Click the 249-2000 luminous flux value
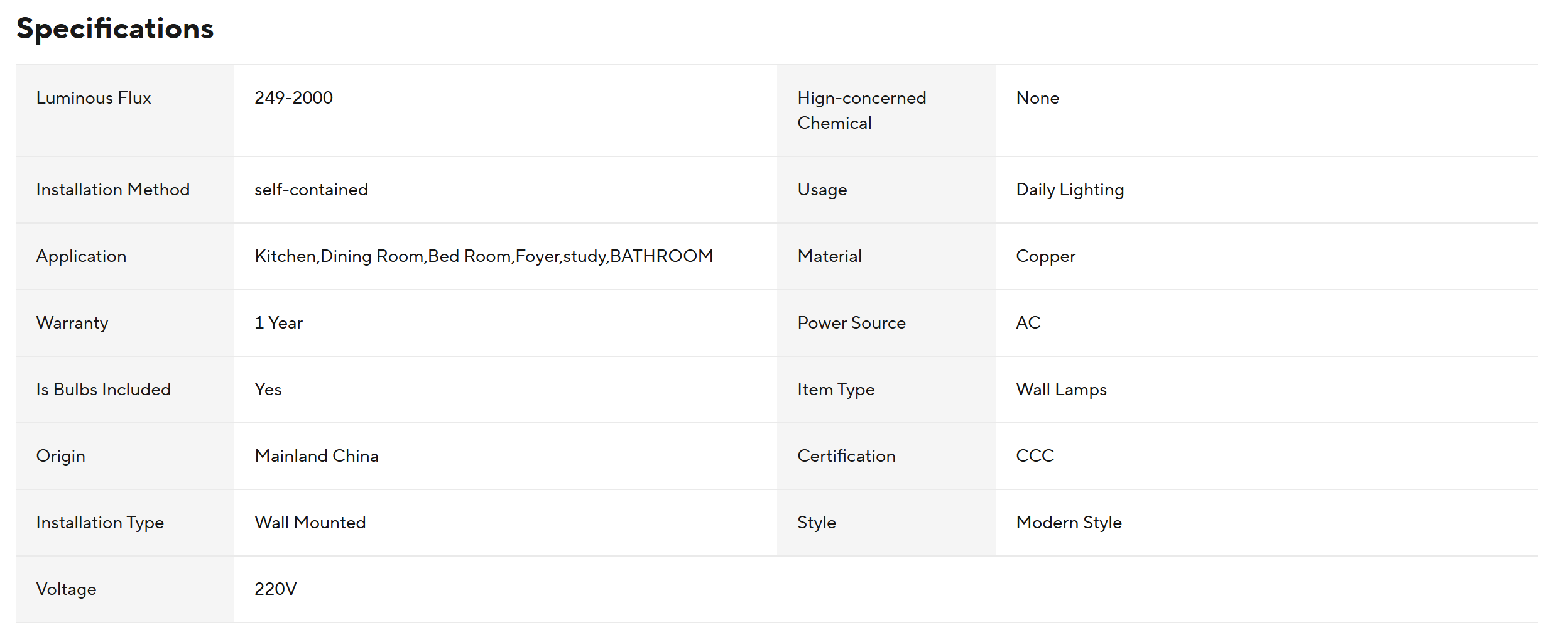 (x=293, y=98)
